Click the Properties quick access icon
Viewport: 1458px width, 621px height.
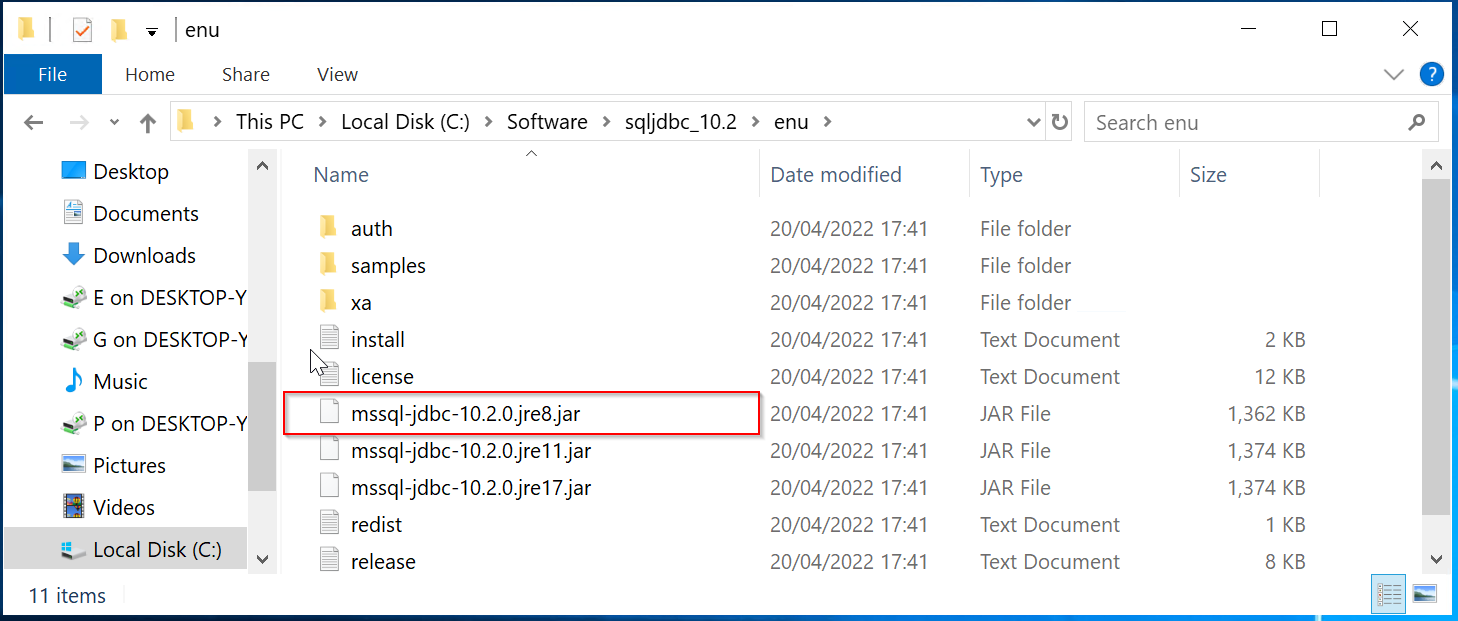pyautogui.click(x=82, y=30)
